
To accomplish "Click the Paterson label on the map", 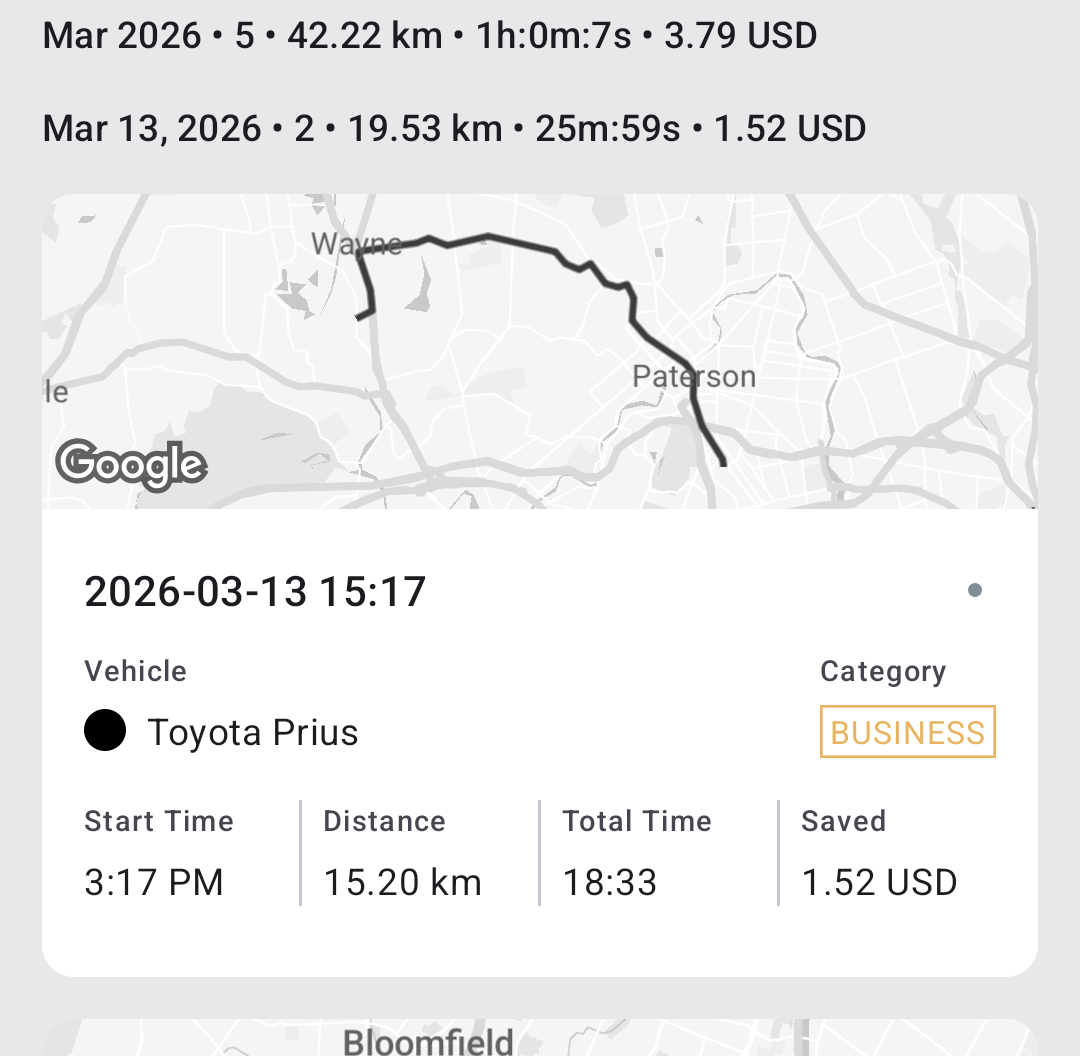I will [x=695, y=375].
